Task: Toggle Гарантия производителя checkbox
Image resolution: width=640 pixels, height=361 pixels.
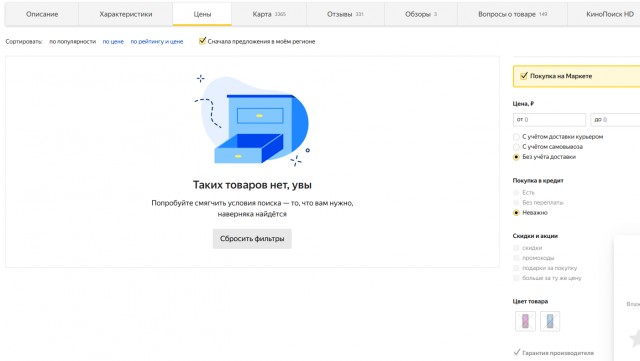Action: click(517, 352)
